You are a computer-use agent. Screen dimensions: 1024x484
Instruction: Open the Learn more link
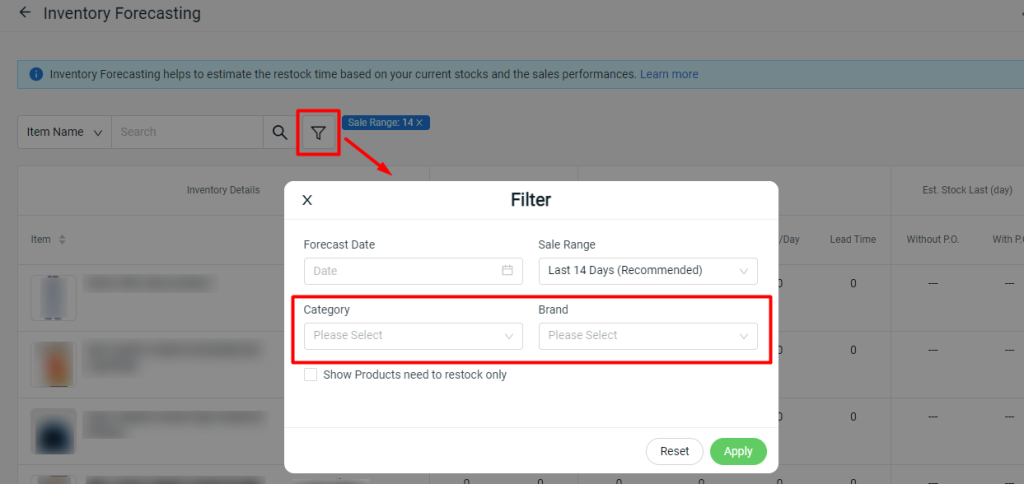[669, 74]
